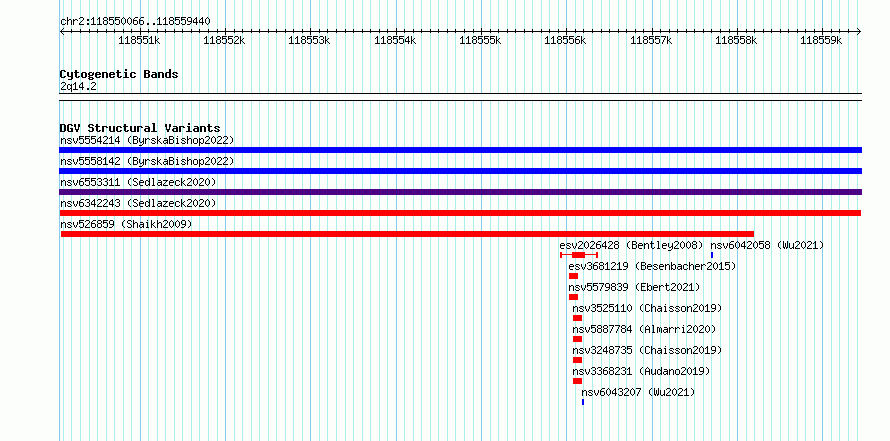Open the nsv6553311 (Sedlazeck2020) label
Screen dimensions: 890x441
[138, 182]
